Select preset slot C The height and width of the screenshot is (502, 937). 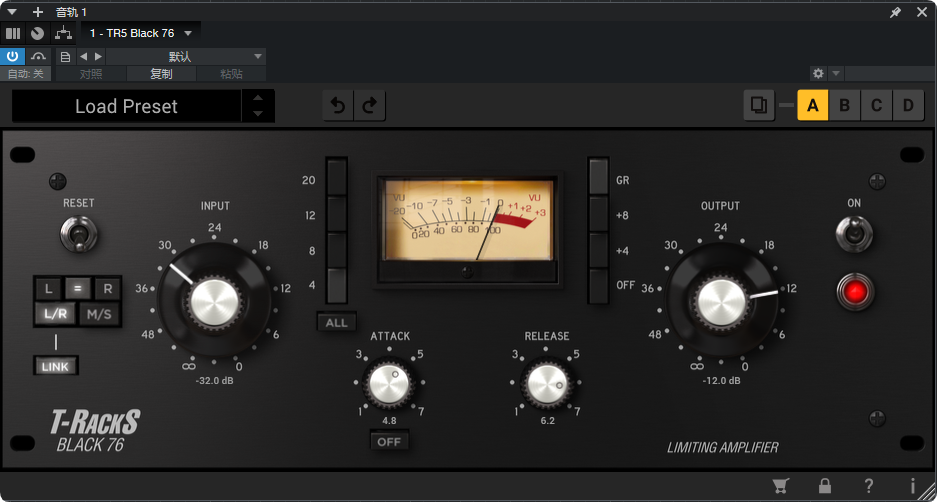point(876,106)
